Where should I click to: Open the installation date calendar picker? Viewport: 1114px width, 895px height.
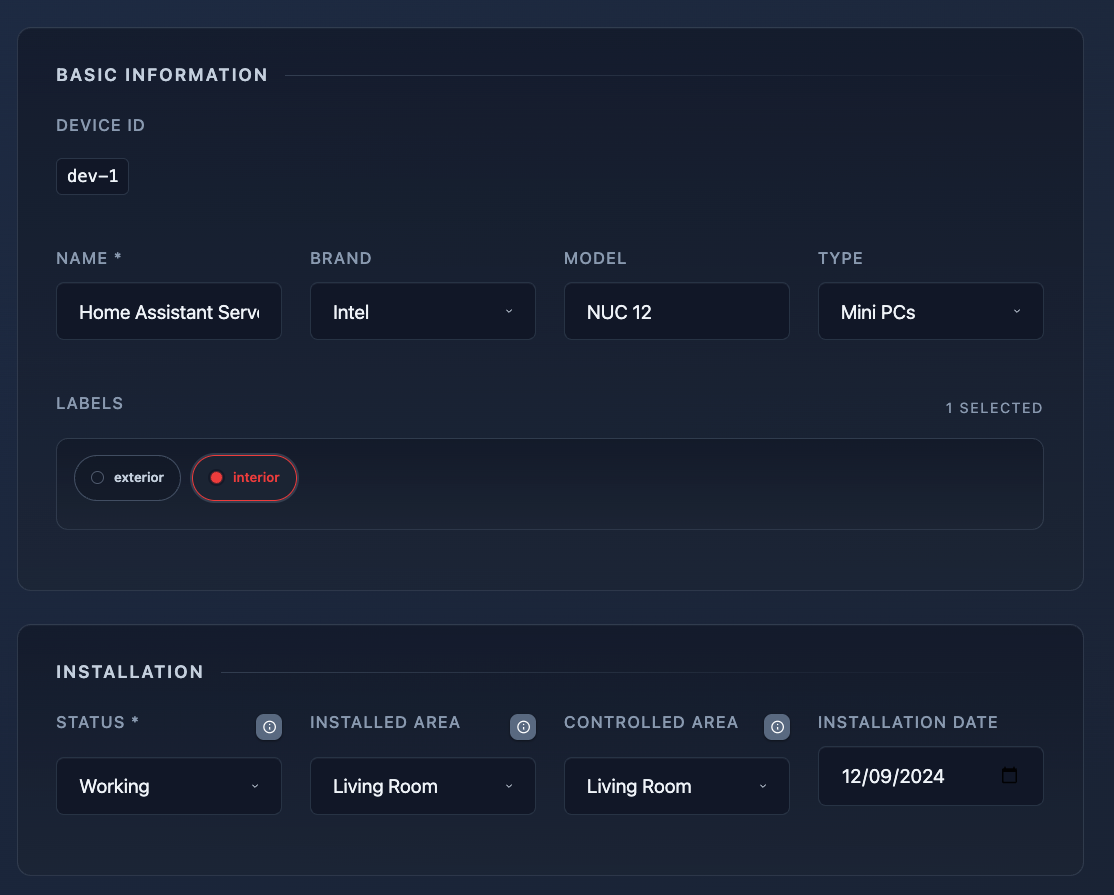pyautogui.click(x=1009, y=776)
